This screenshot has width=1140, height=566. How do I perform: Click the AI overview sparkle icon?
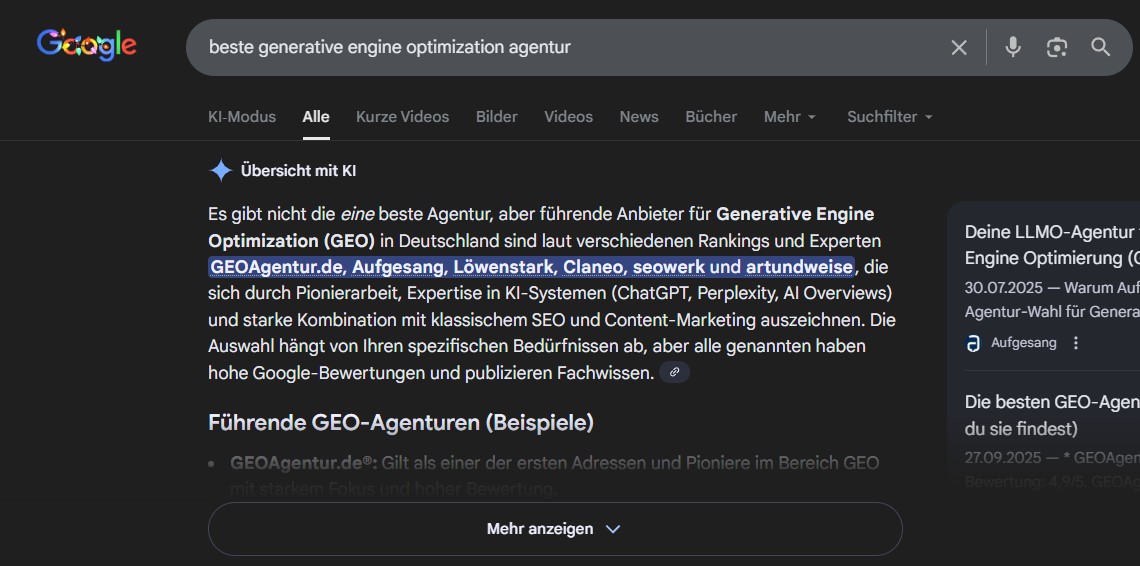[220, 171]
